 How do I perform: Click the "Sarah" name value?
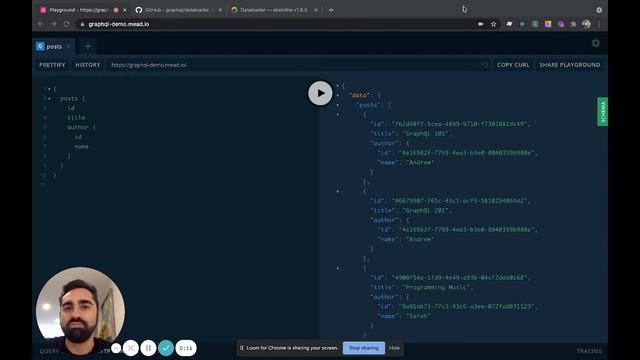[x=418, y=316]
